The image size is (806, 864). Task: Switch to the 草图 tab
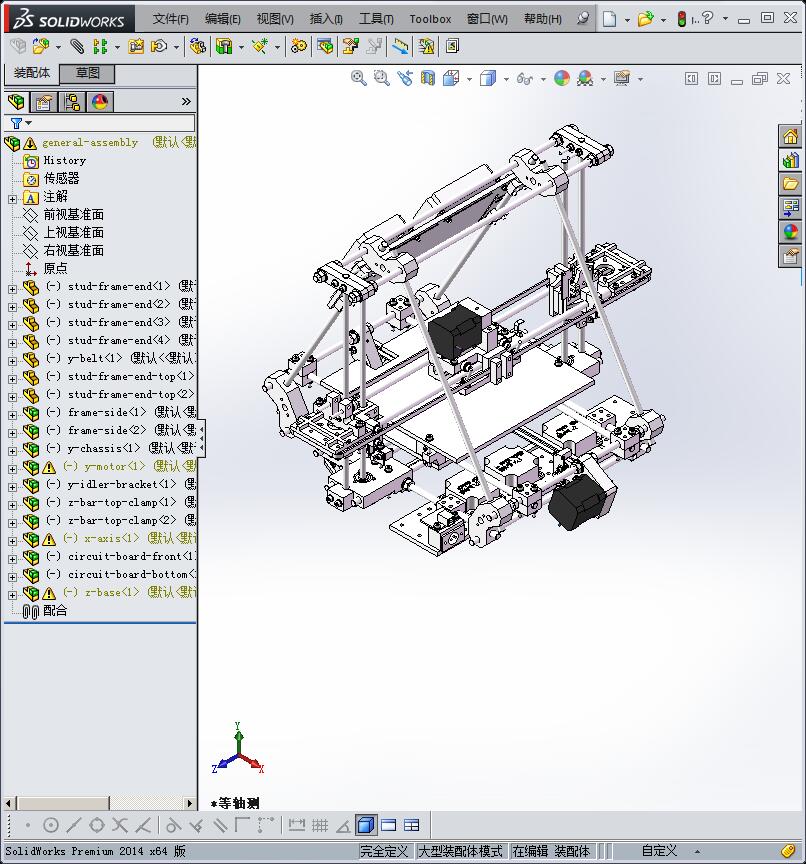(x=87, y=73)
